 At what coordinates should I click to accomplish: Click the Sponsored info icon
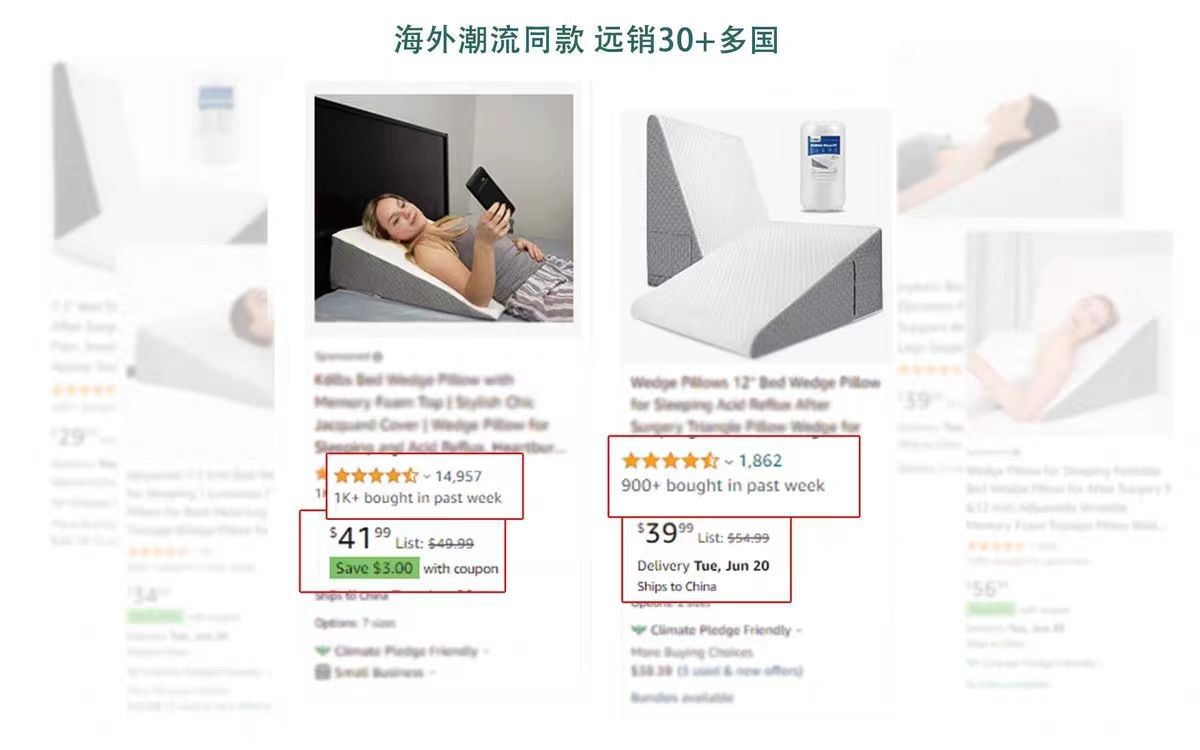(x=377, y=356)
